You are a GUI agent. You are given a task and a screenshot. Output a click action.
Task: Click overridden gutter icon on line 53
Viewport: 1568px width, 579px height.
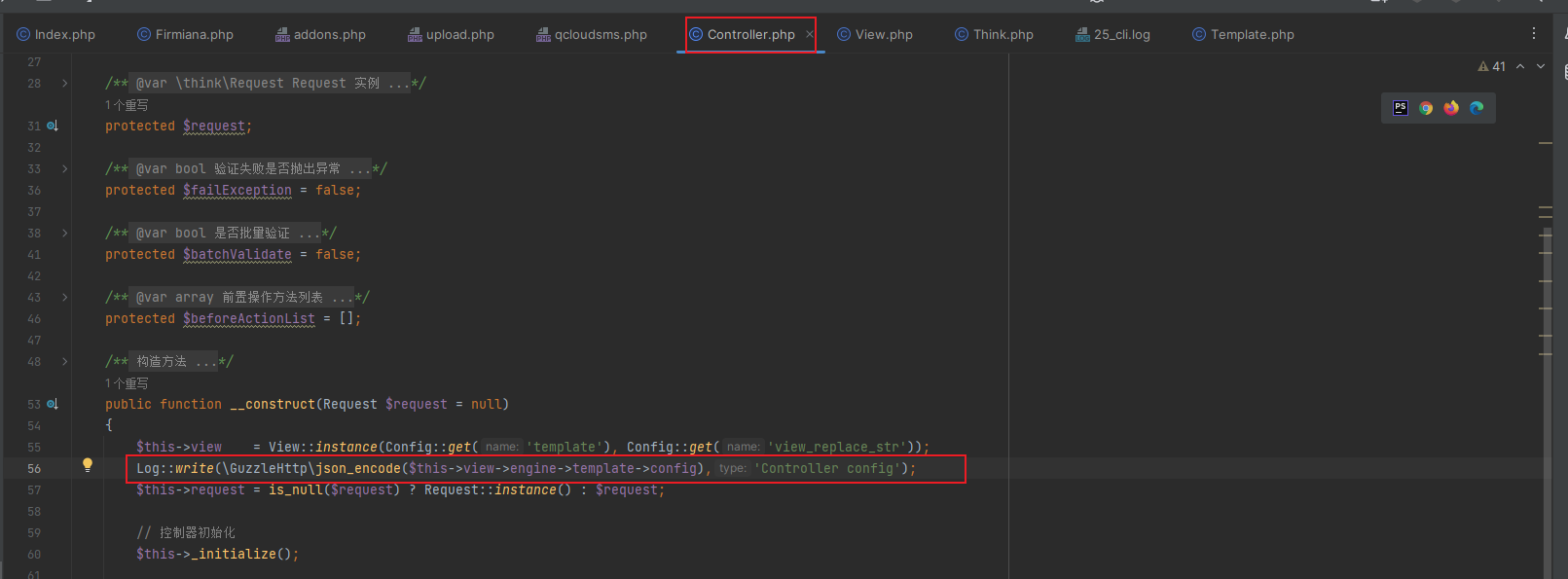53,404
